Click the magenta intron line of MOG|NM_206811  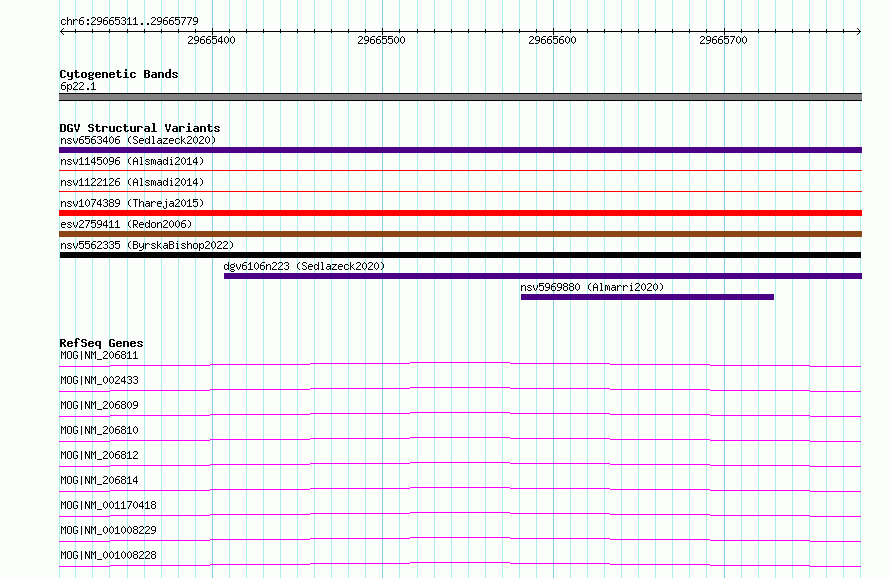[460, 363]
